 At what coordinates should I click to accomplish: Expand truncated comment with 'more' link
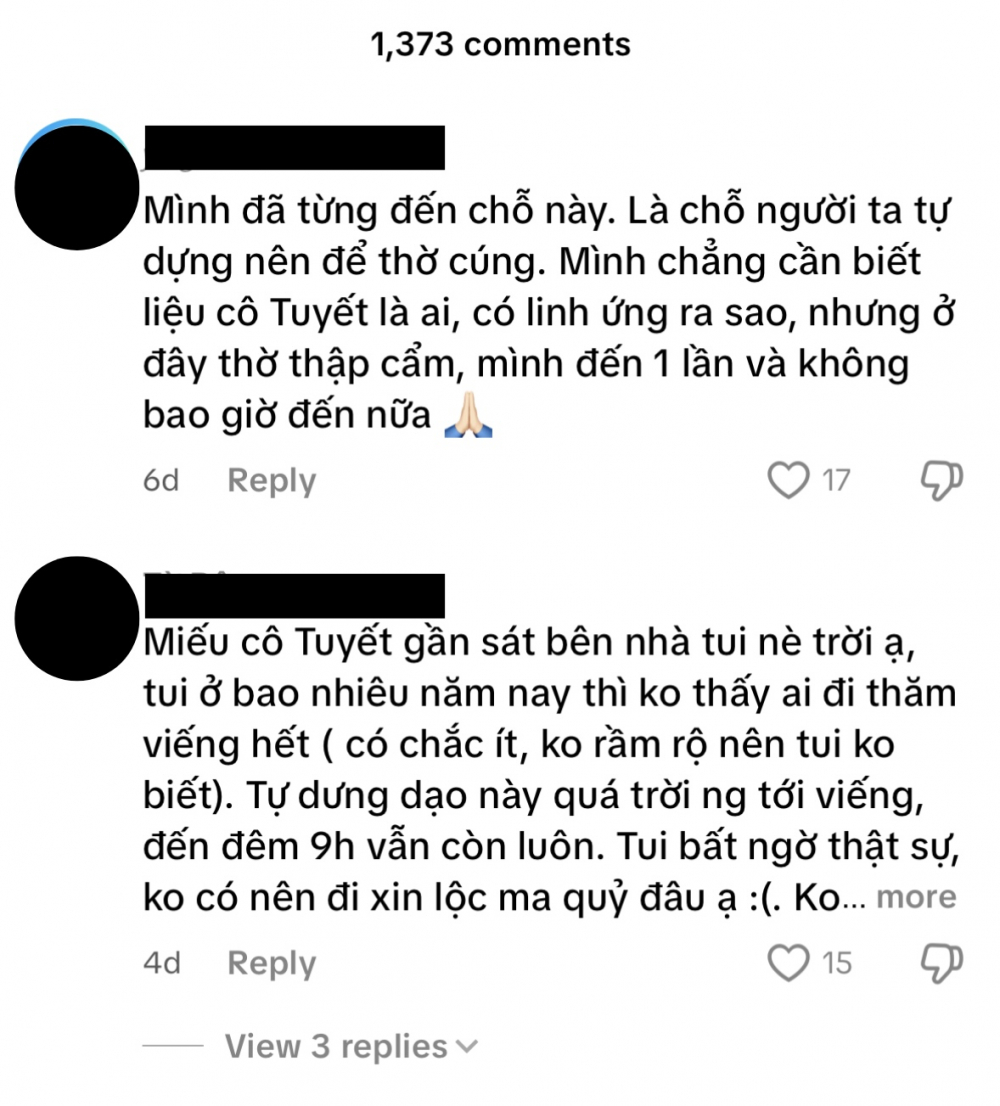pyautogui.click(x=916, y=897)
